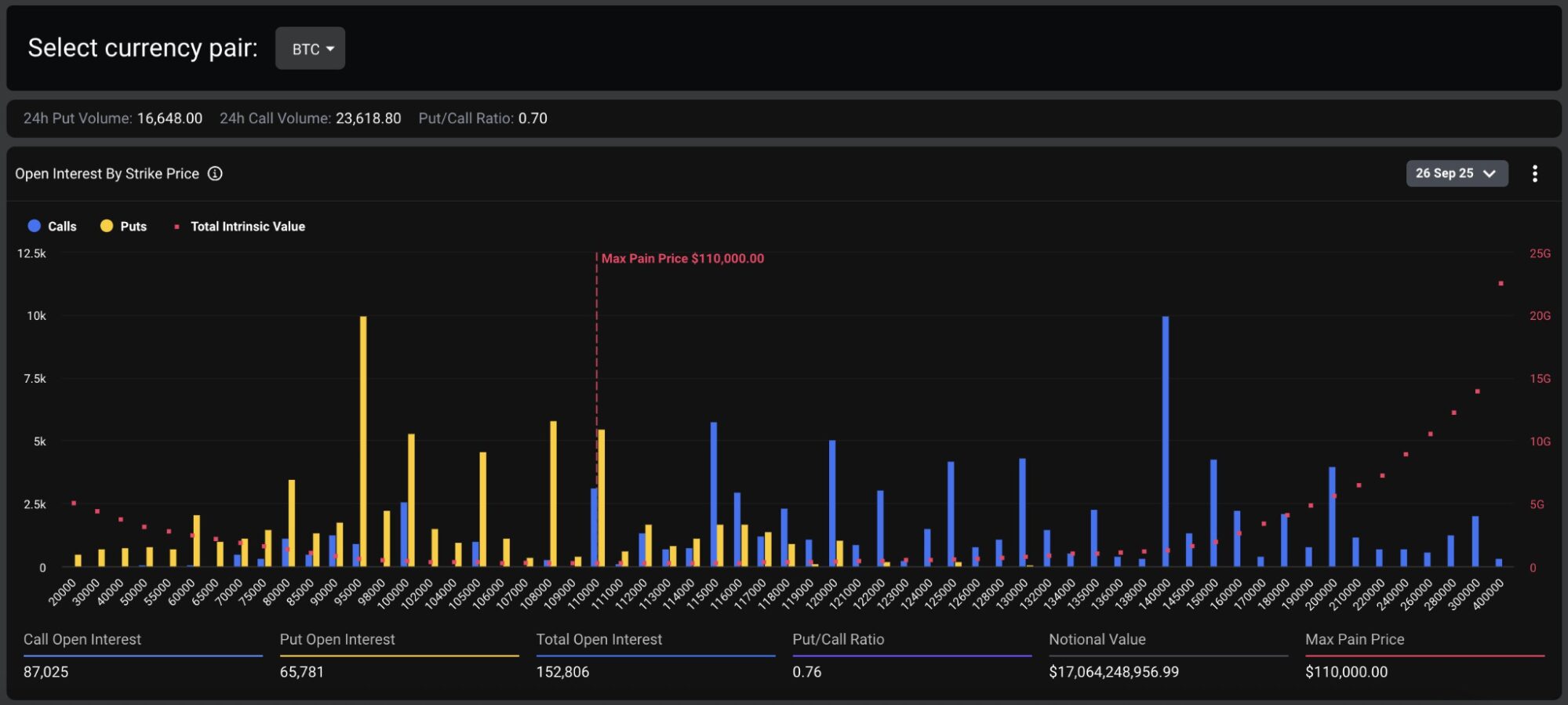Open the BTC currency pair dropdown
Image resolution: width=1568 pixels, height=705 pixels.
(310, 49)
